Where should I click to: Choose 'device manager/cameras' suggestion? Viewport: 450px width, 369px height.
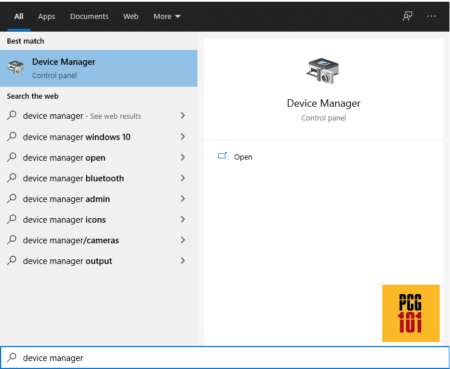pyautogui.click(x=99, y=240)
